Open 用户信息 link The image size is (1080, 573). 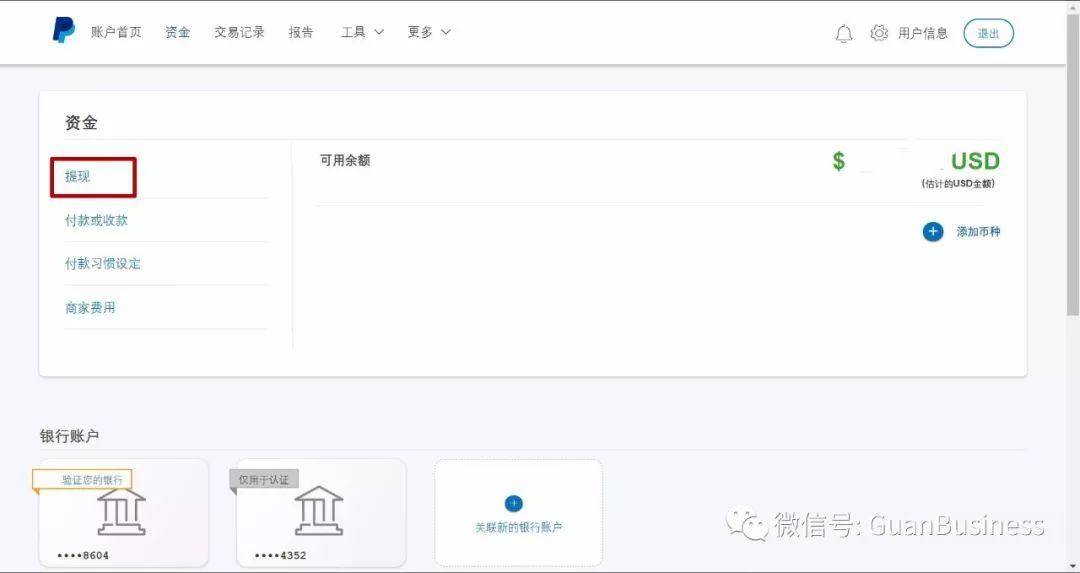click(923, 33)
